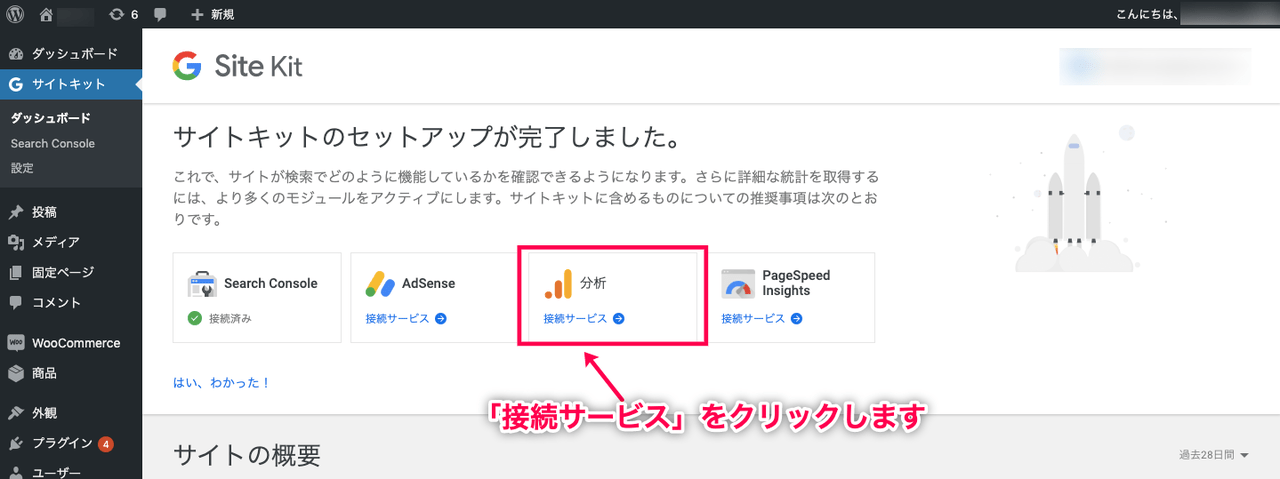Screen dimensions: 1280x479
Task: Click the media icon next to メディア
Action: [x=16, y=242]
